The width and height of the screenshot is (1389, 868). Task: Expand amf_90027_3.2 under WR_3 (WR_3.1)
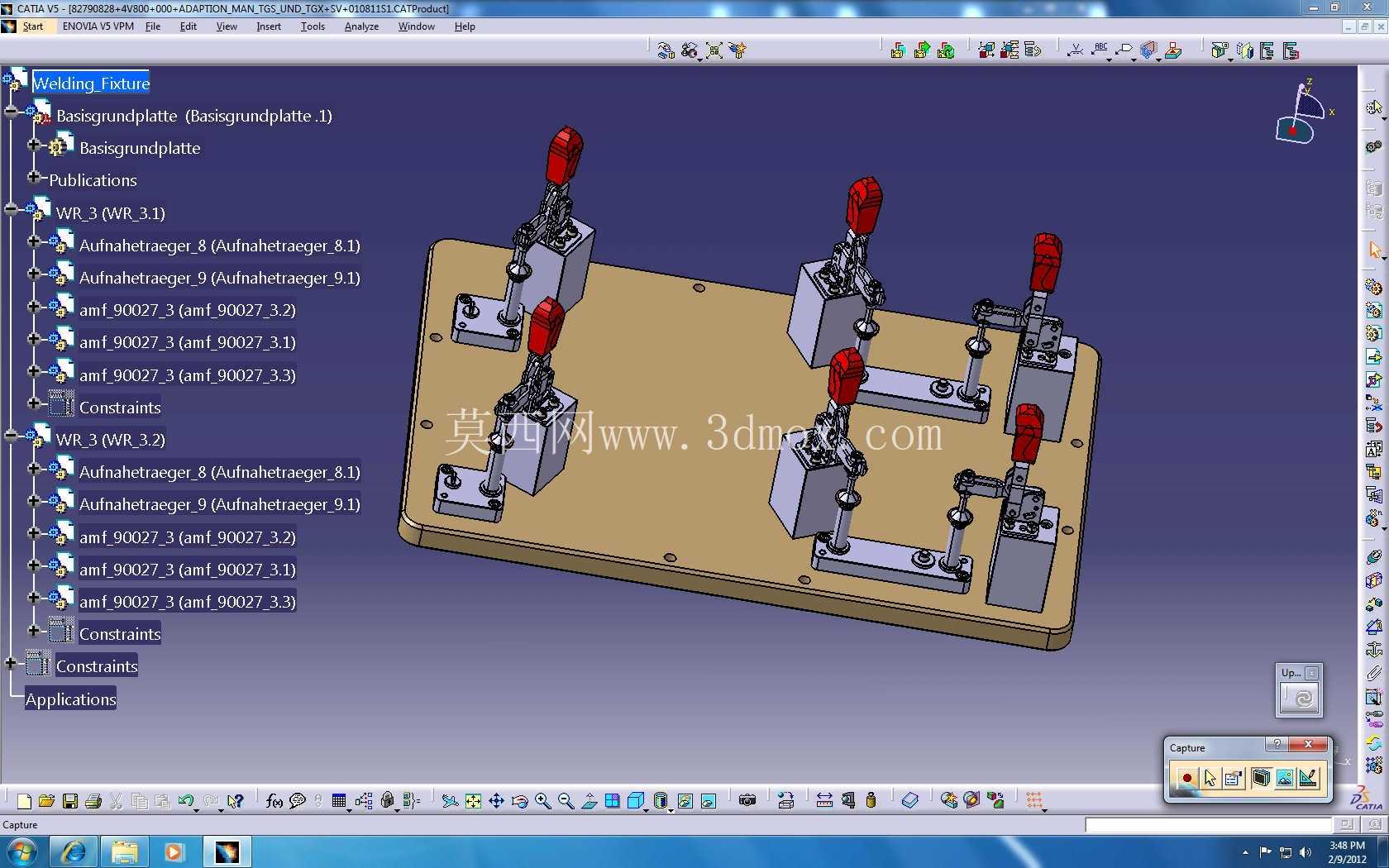coord(34,306)
